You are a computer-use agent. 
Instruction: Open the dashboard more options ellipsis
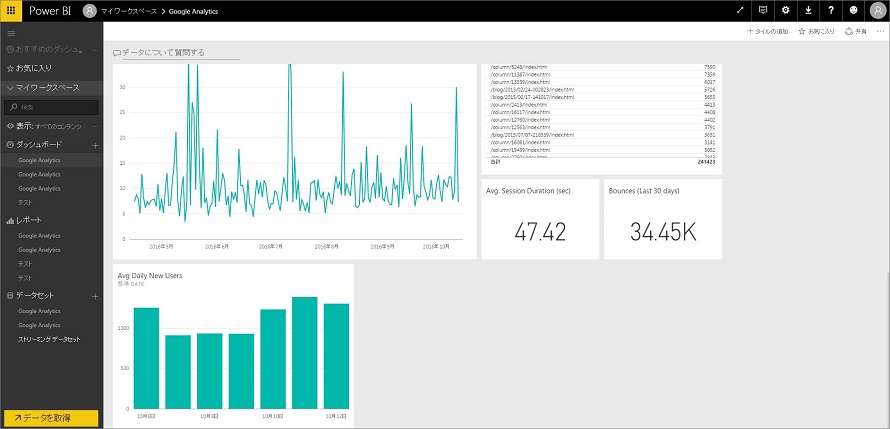880,32
